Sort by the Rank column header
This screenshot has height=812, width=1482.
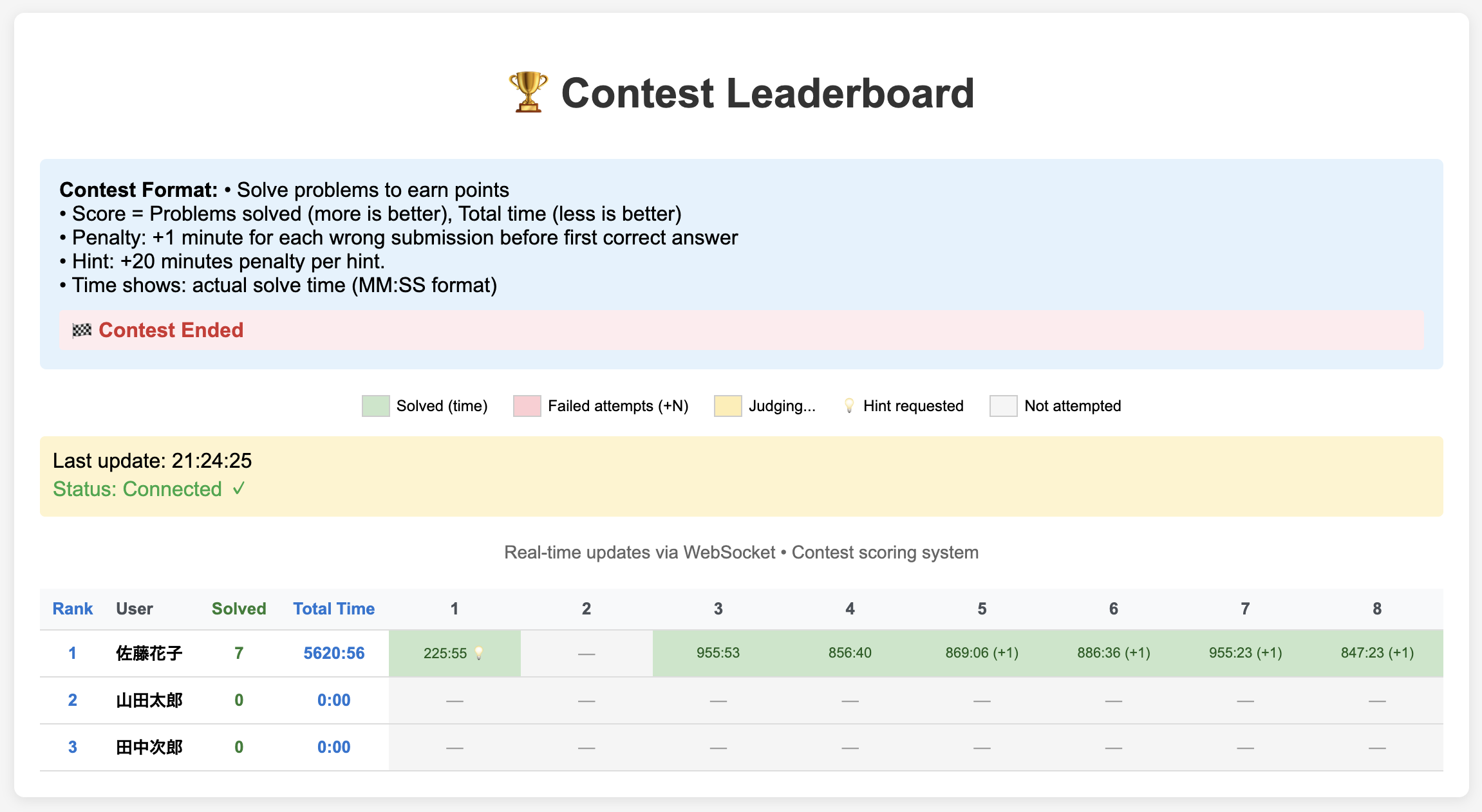[x=72, y=609]
